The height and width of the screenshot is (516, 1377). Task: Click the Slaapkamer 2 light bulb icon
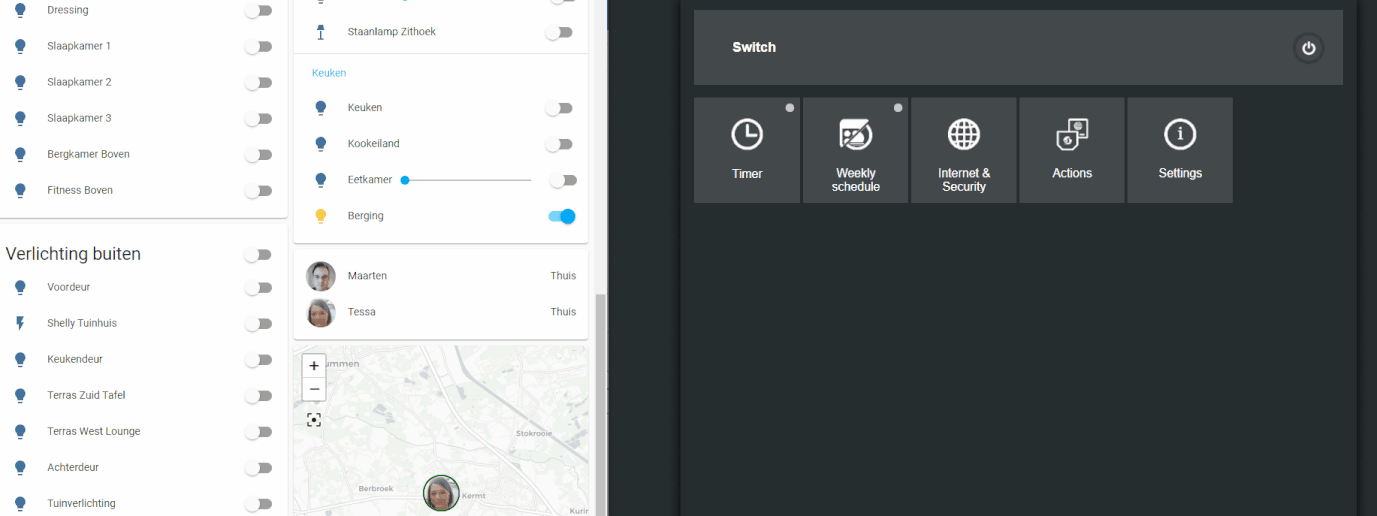[x=20, y=82]
